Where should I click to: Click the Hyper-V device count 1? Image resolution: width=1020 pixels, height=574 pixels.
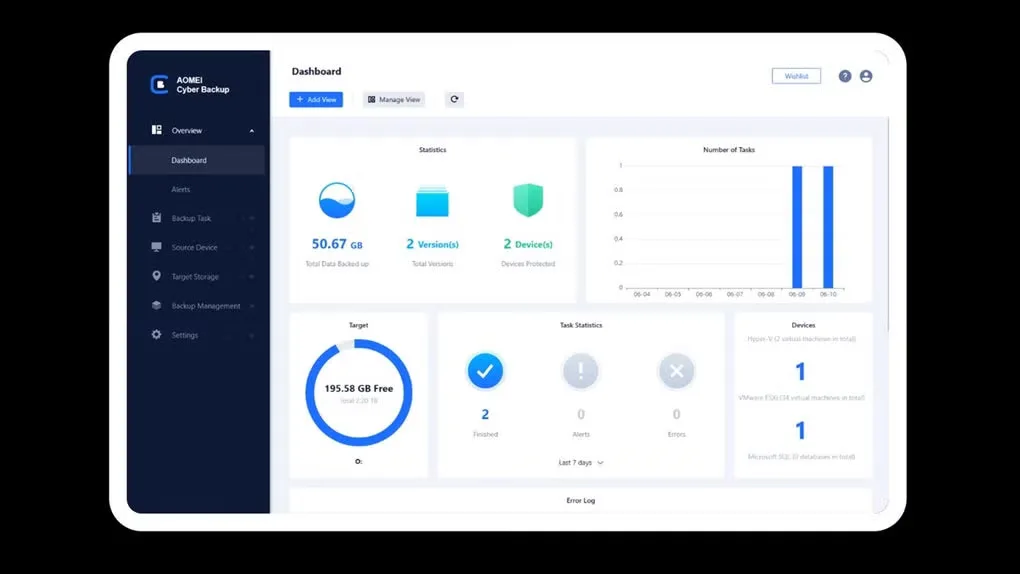pos(801,372)
